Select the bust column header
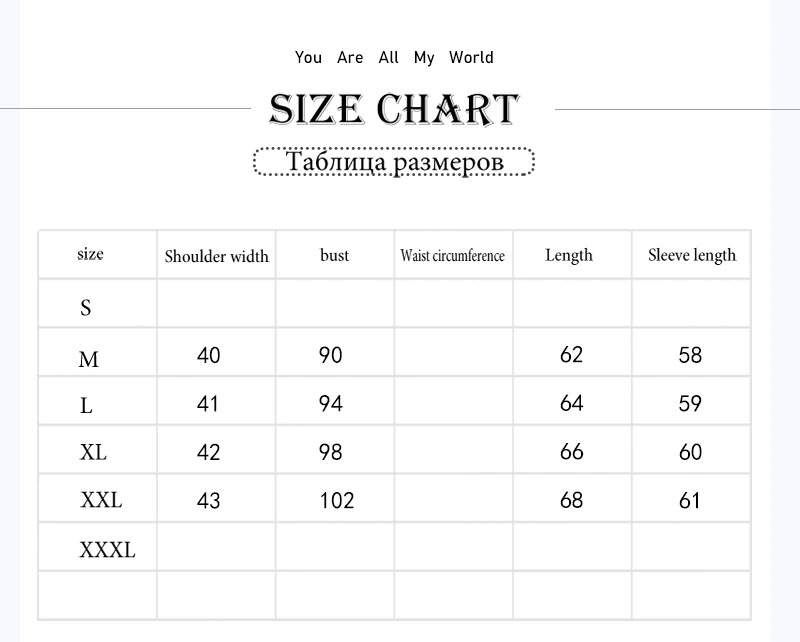Image resolution: width=800 pixels, height=642 pixels. tap(334, 255)
